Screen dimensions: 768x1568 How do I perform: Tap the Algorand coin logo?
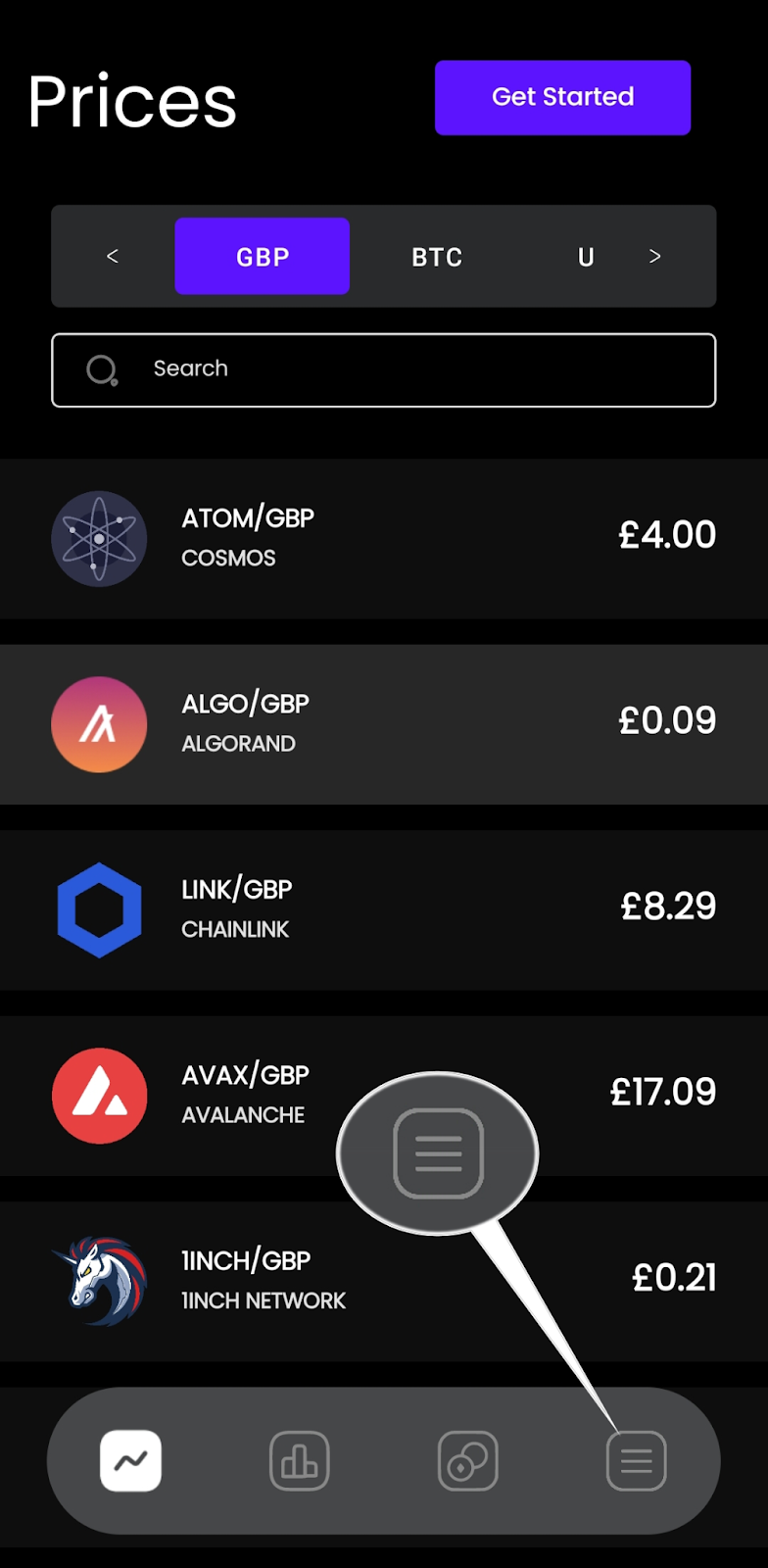[x=99, y=724]
